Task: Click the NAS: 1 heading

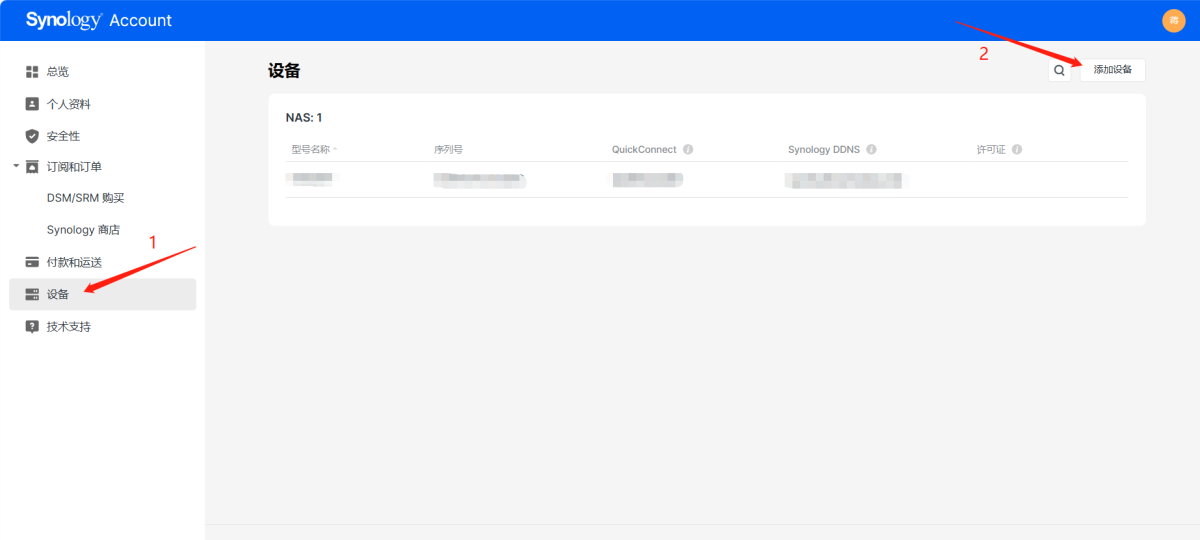Action: coord(304,118)
